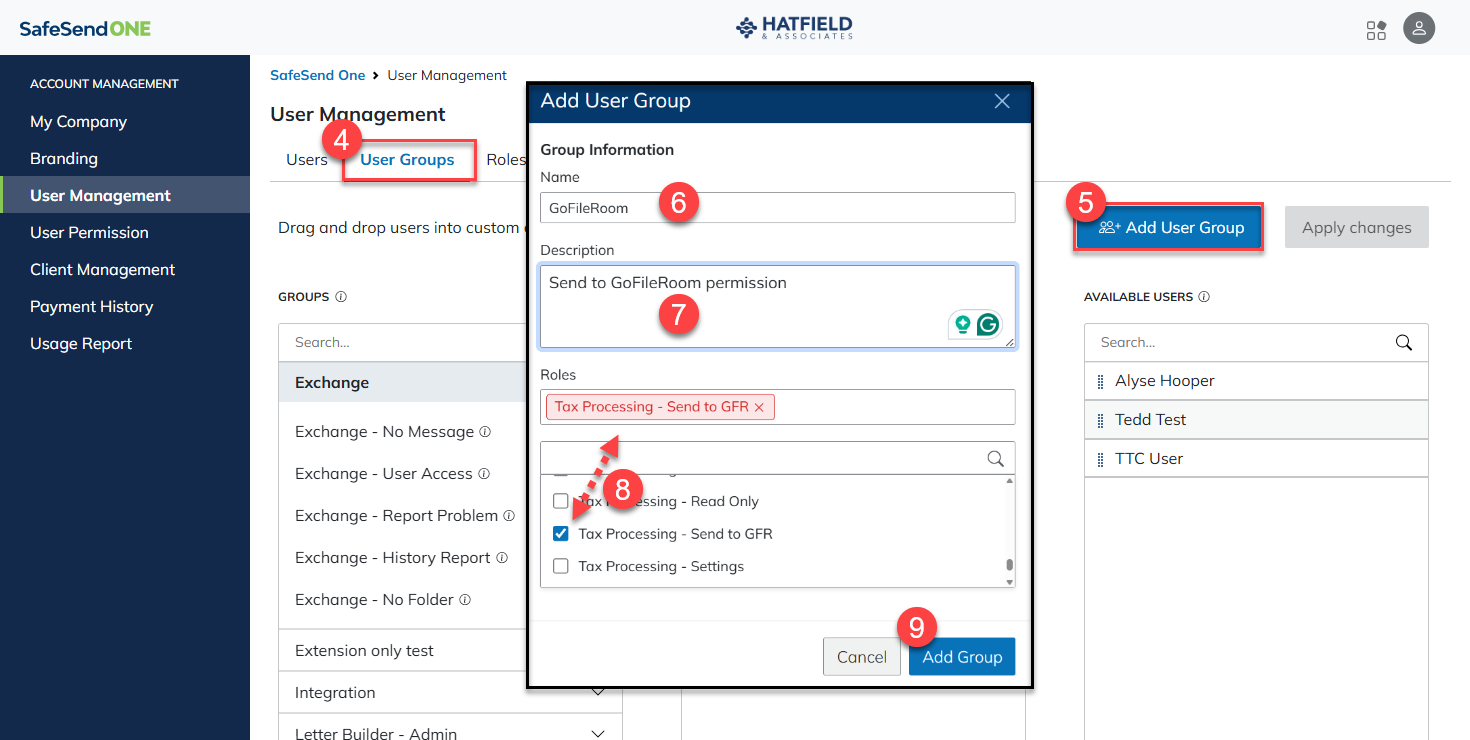Open User Permission in sidebar
Image resolution: width=1470 pixels, height=740 pixels.
[x=89, y=233]
